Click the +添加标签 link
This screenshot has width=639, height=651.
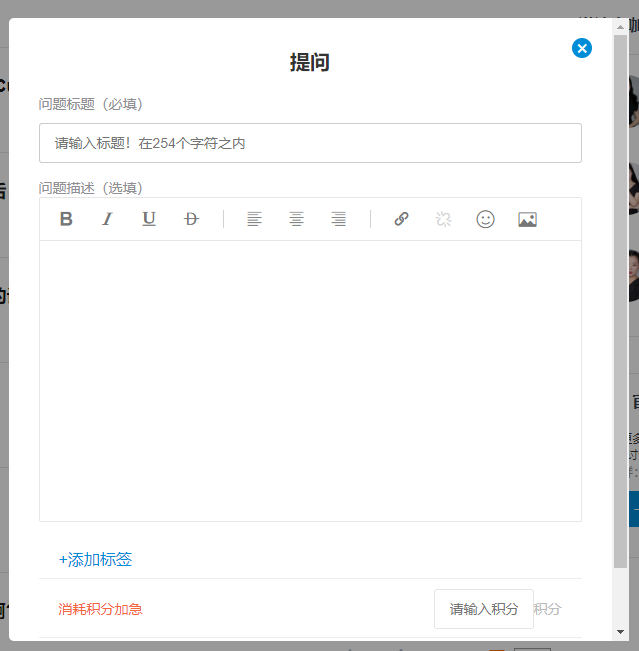pyautogui.click(x=96, y=560)
